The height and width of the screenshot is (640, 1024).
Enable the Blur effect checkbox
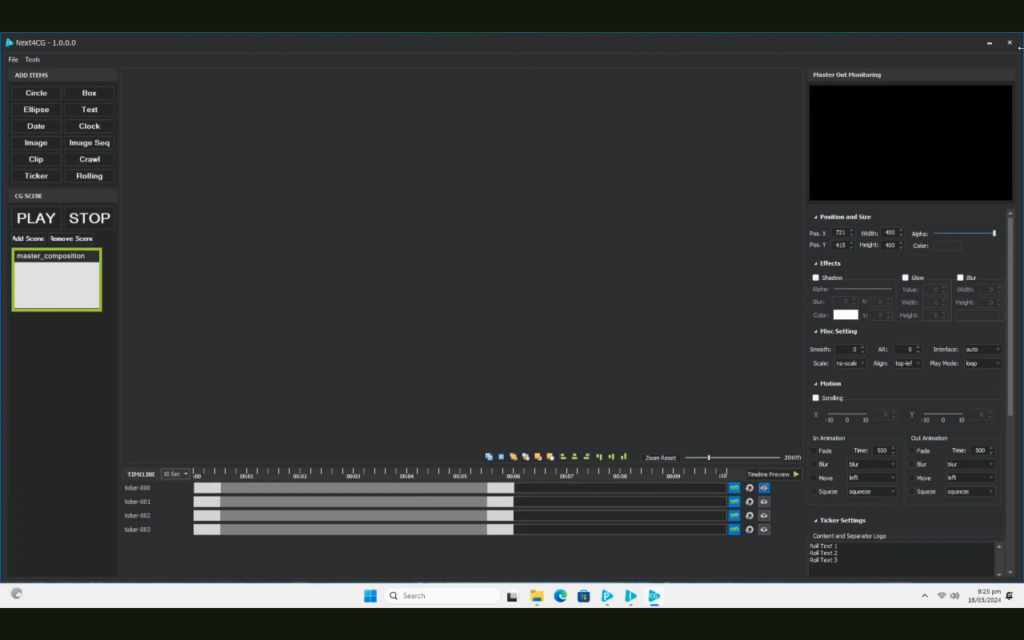960,278
